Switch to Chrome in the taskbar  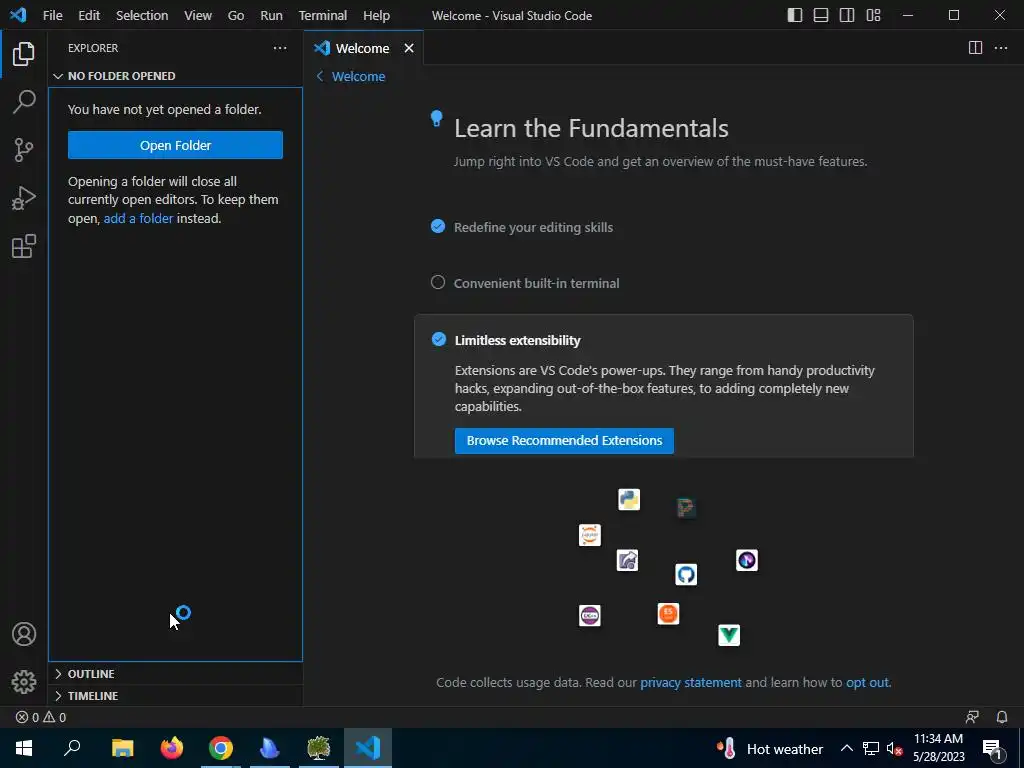pos(221,748)
